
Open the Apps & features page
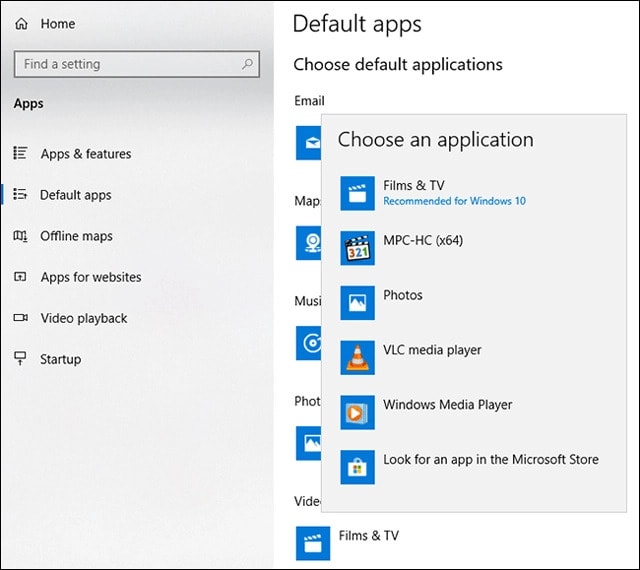pyautogui.click(x=86, y=154)
